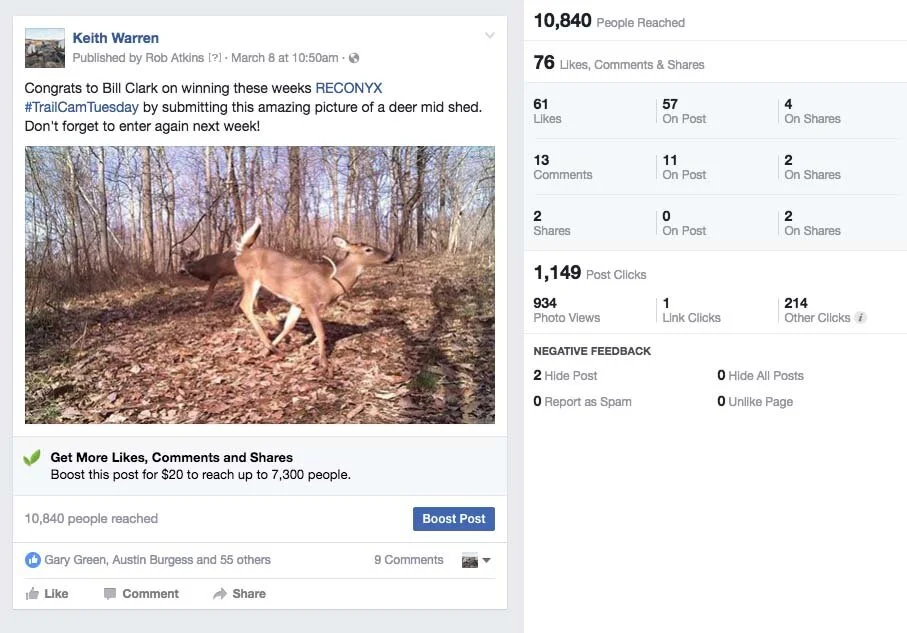Open the comment-as page selector dropdown
The width and height of the screenshot is (907, 633).
coord(476,561)
